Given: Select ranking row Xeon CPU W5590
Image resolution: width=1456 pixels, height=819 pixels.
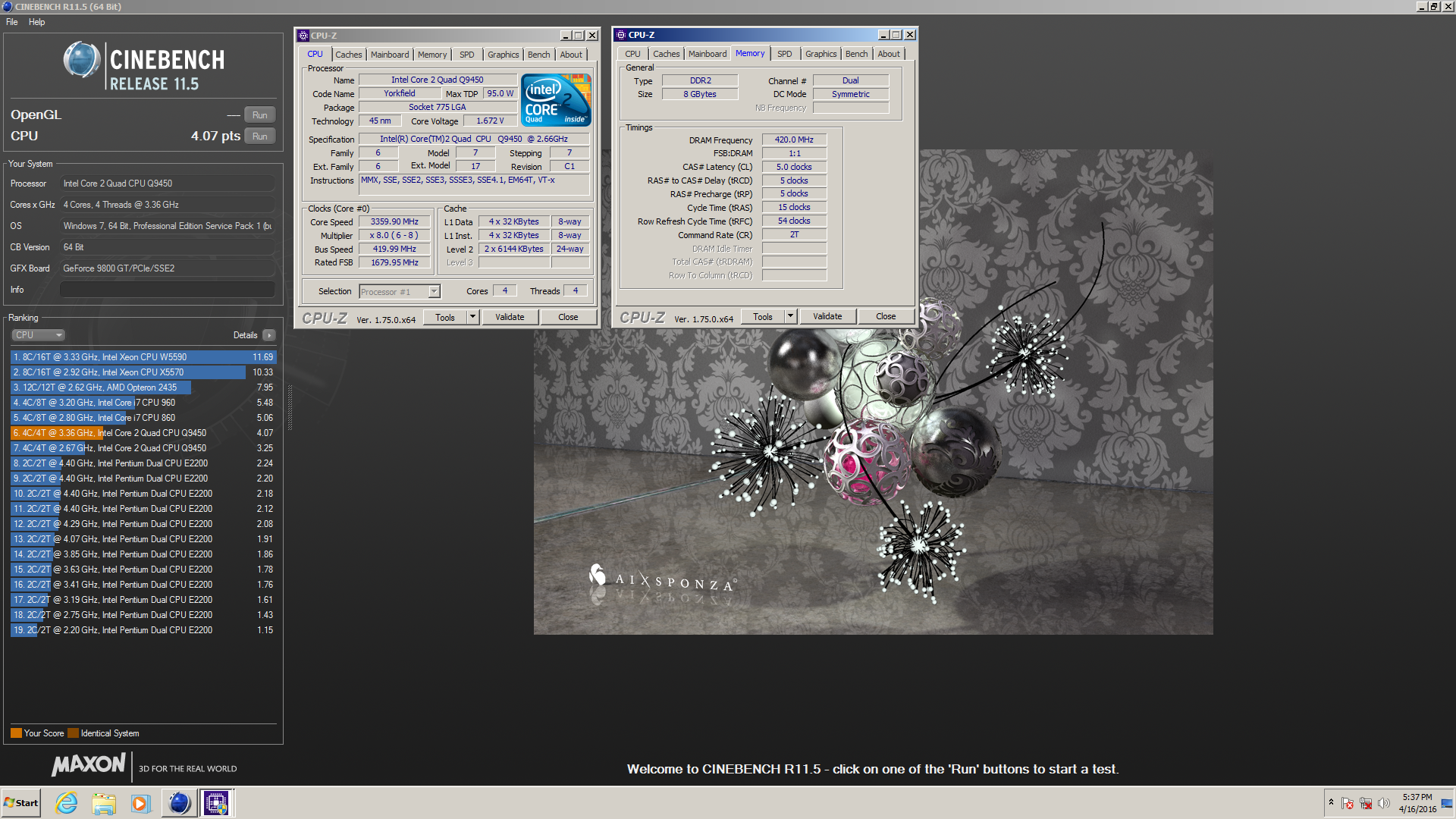Looking at the screenshot, I should pyautogui.click(x=143, y=357).
